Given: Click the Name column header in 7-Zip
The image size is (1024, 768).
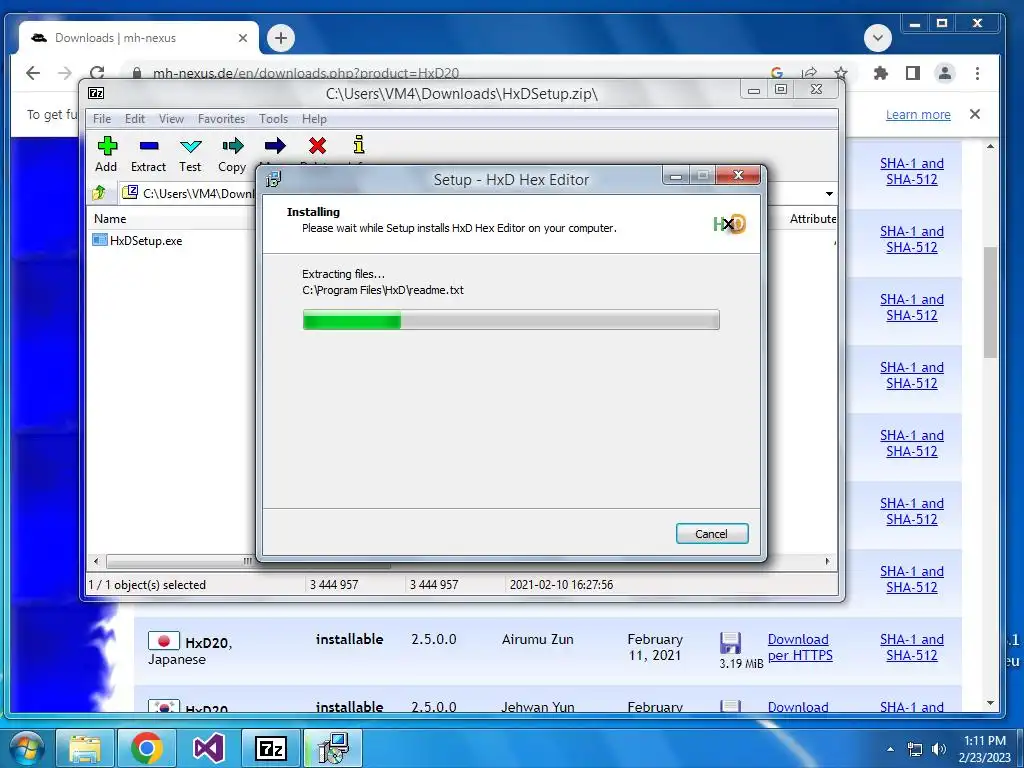Looking at the screenshot, I should click(110, 219).
